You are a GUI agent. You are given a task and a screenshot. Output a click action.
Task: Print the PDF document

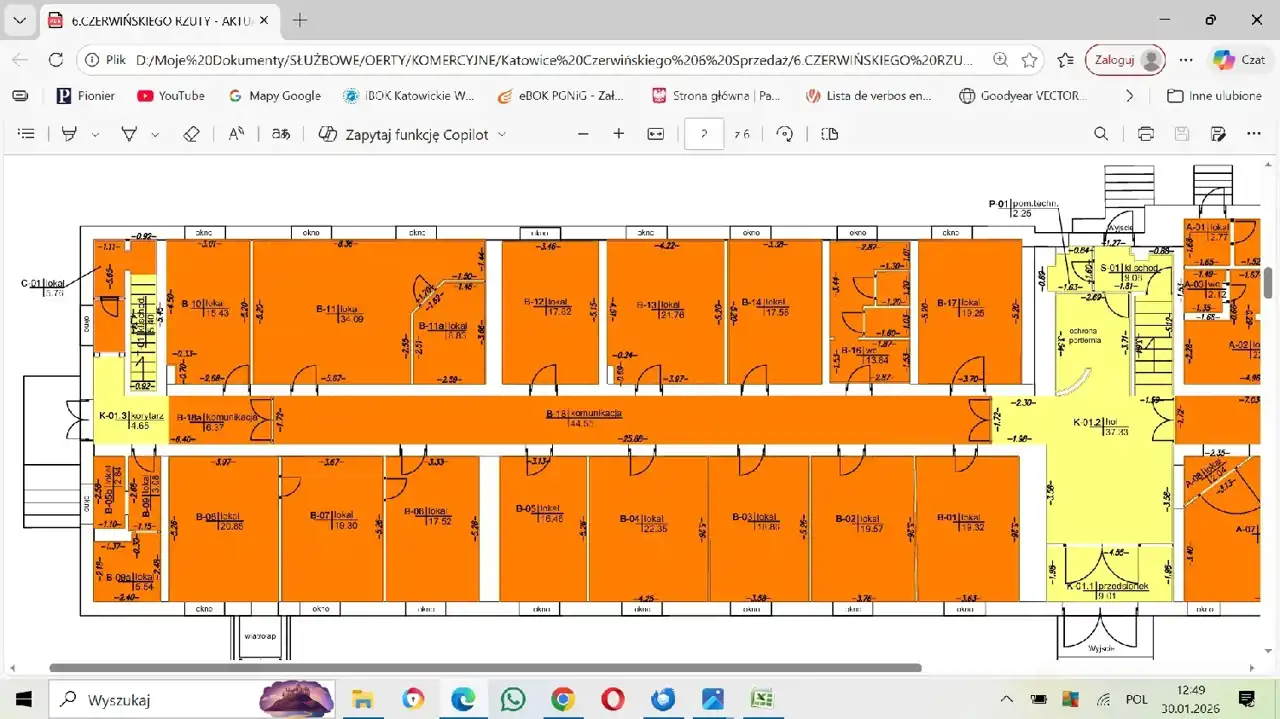(x=1146, y=134)
